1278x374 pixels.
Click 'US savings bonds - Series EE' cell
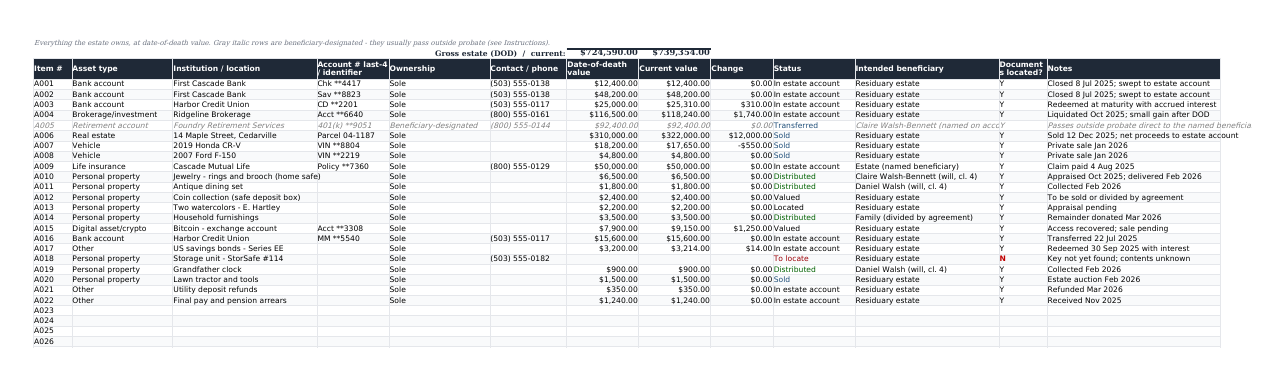point(244,248)
